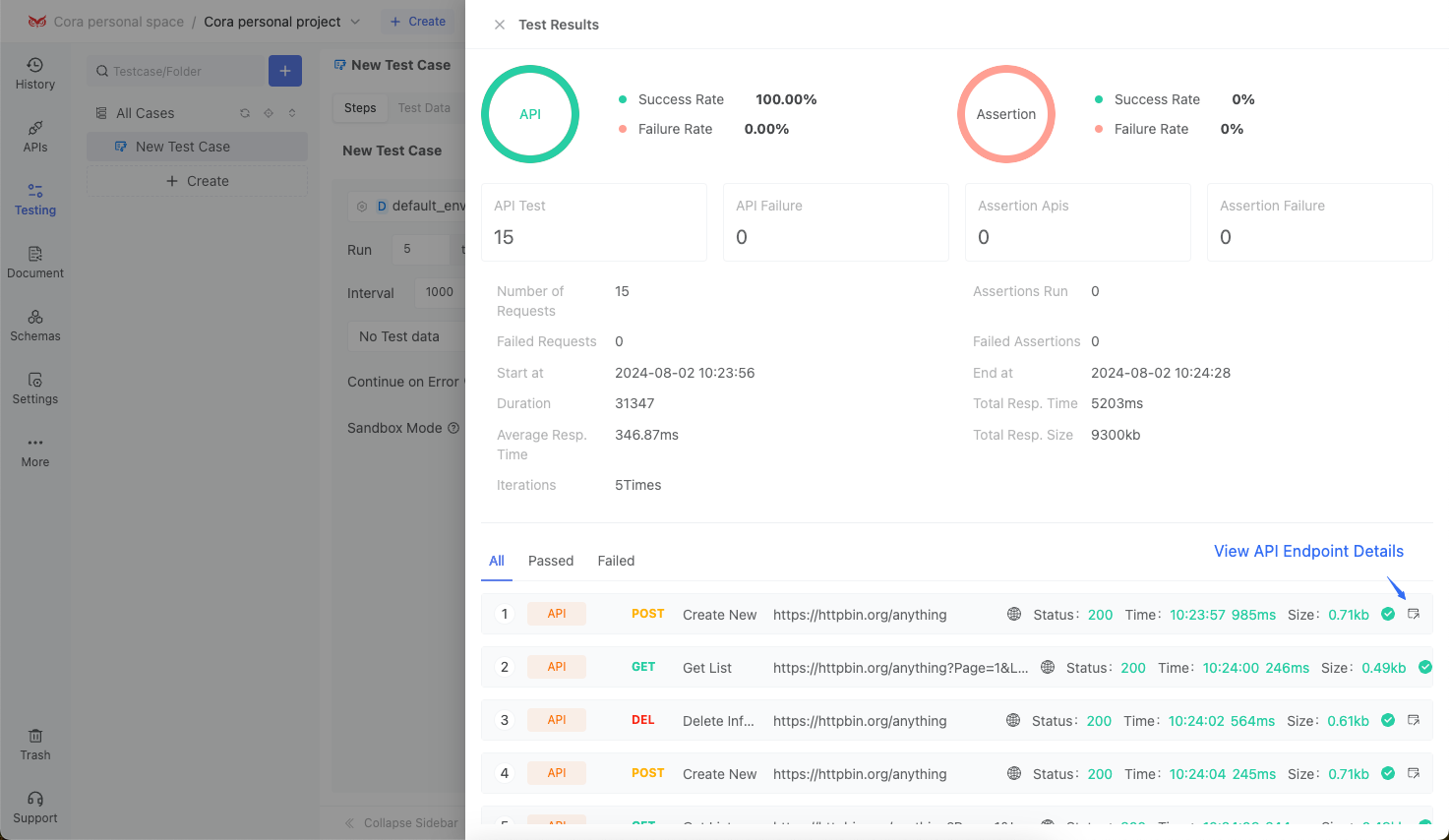Screen dimensions: 1449x840
Task: Click the environment settings icon beside default_env
Action: tap(362, 206)
